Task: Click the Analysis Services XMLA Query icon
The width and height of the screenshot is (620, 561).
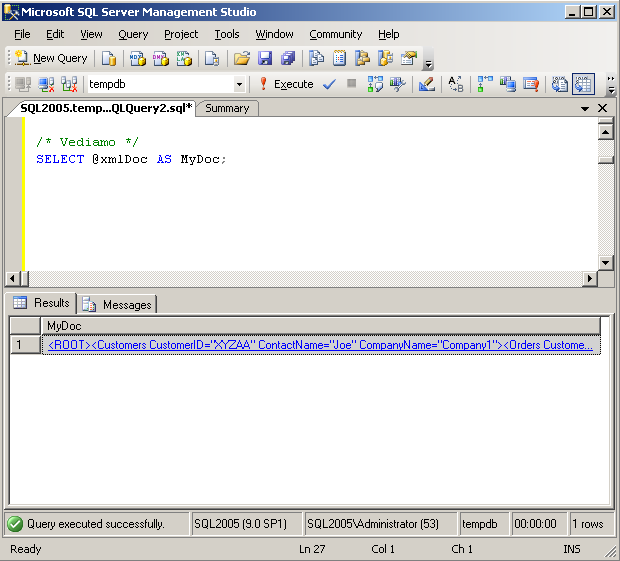Action: (x=184, y=59)
